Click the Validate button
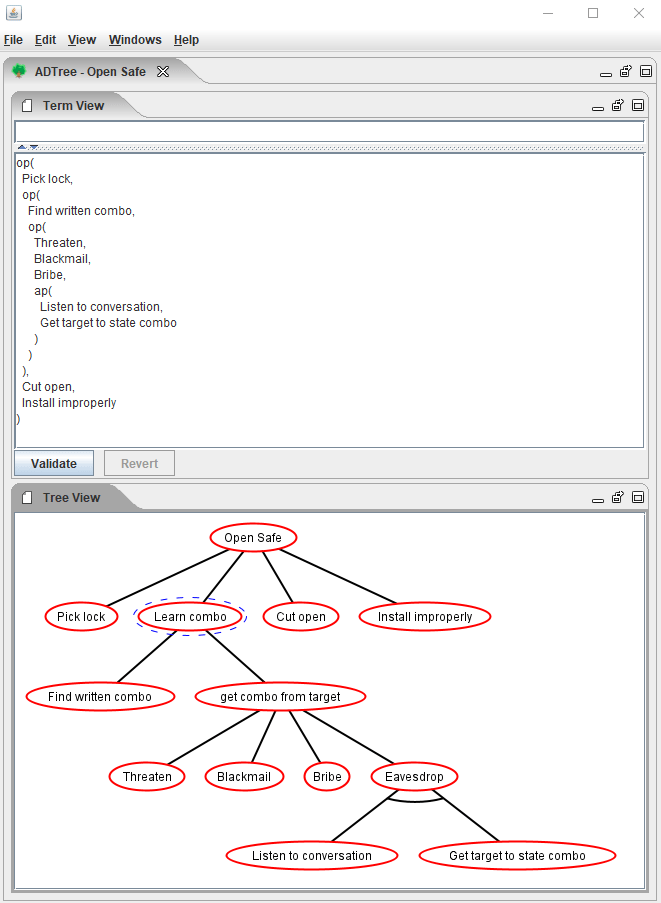The height and width of the screenshot is (903, 661). click(x=54, y=464)
